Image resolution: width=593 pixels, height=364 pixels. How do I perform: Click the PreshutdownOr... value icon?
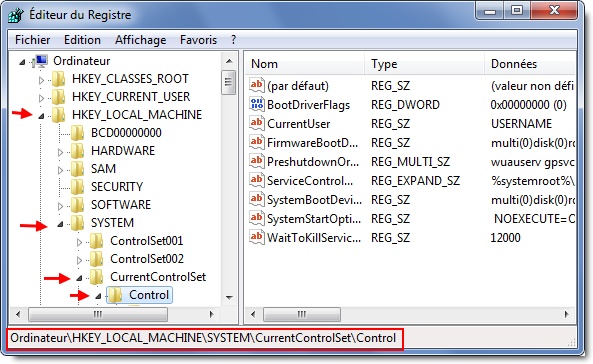coord(256,161)
